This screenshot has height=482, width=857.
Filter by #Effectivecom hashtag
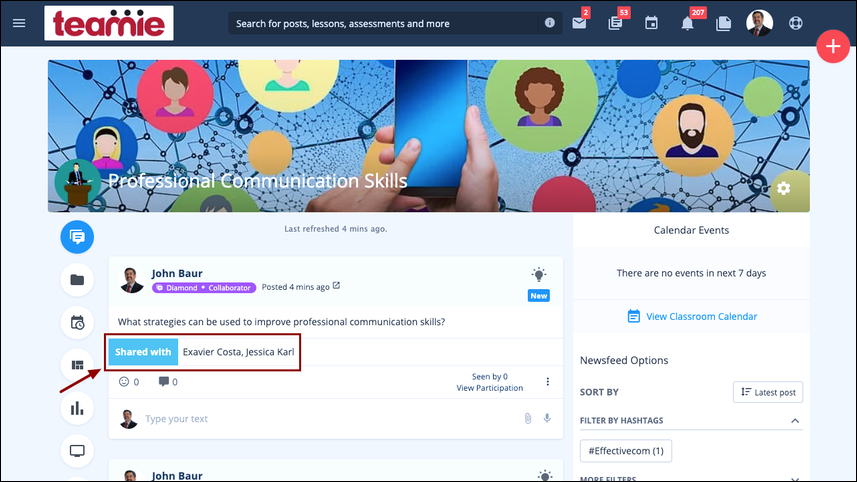(x=626, y=451)
